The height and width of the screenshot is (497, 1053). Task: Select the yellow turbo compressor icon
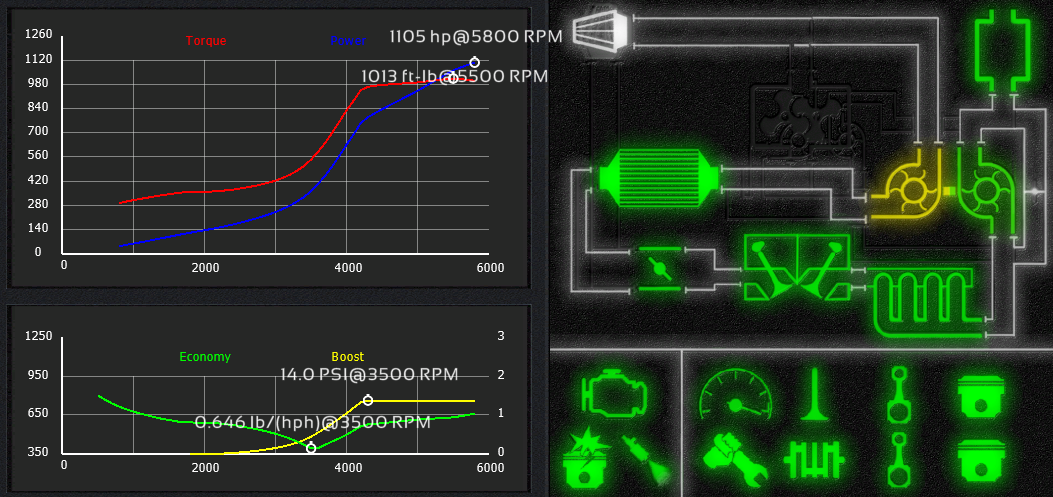908,185
